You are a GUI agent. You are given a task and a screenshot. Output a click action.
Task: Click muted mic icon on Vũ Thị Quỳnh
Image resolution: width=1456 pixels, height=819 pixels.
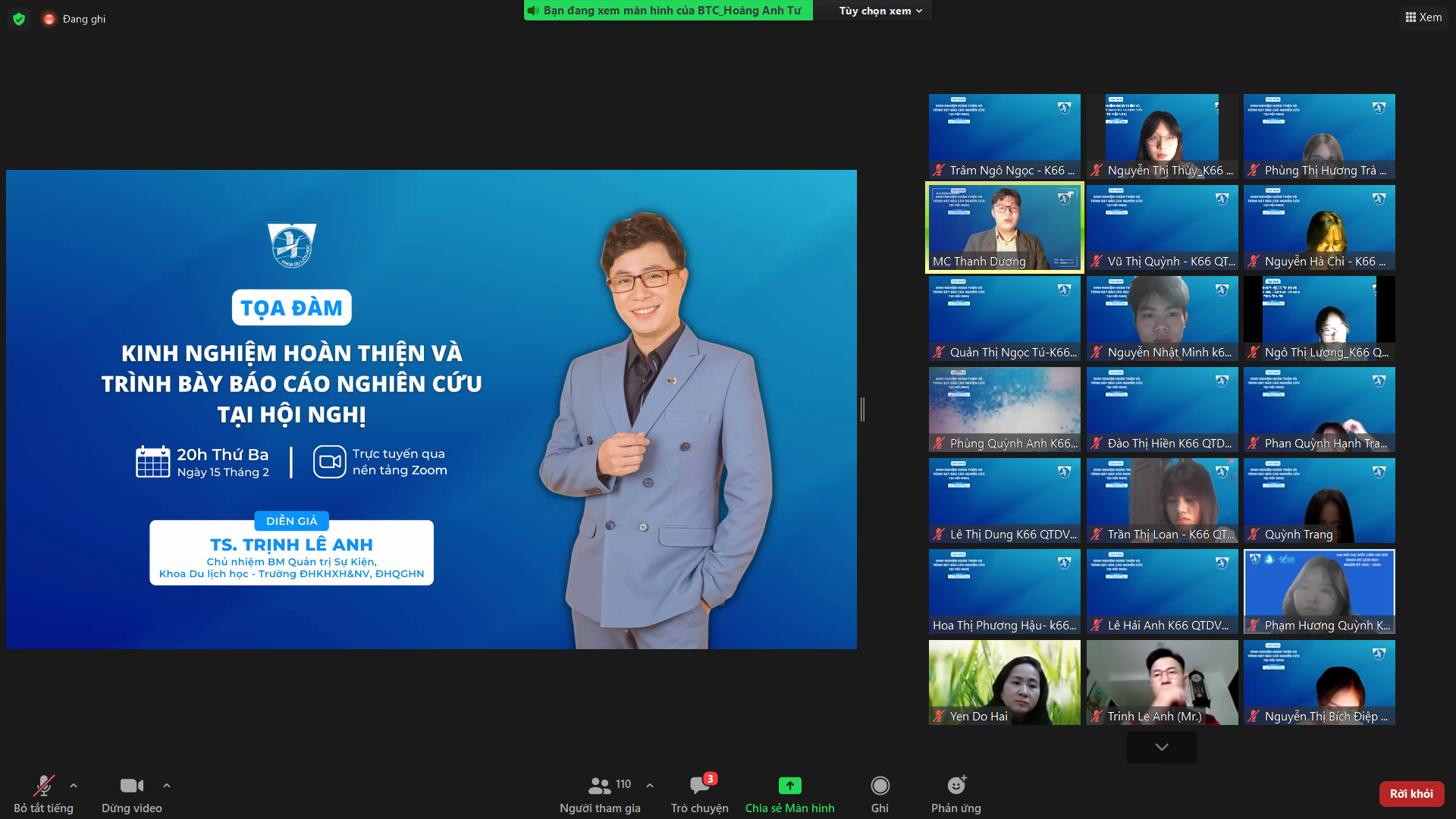1097,262
